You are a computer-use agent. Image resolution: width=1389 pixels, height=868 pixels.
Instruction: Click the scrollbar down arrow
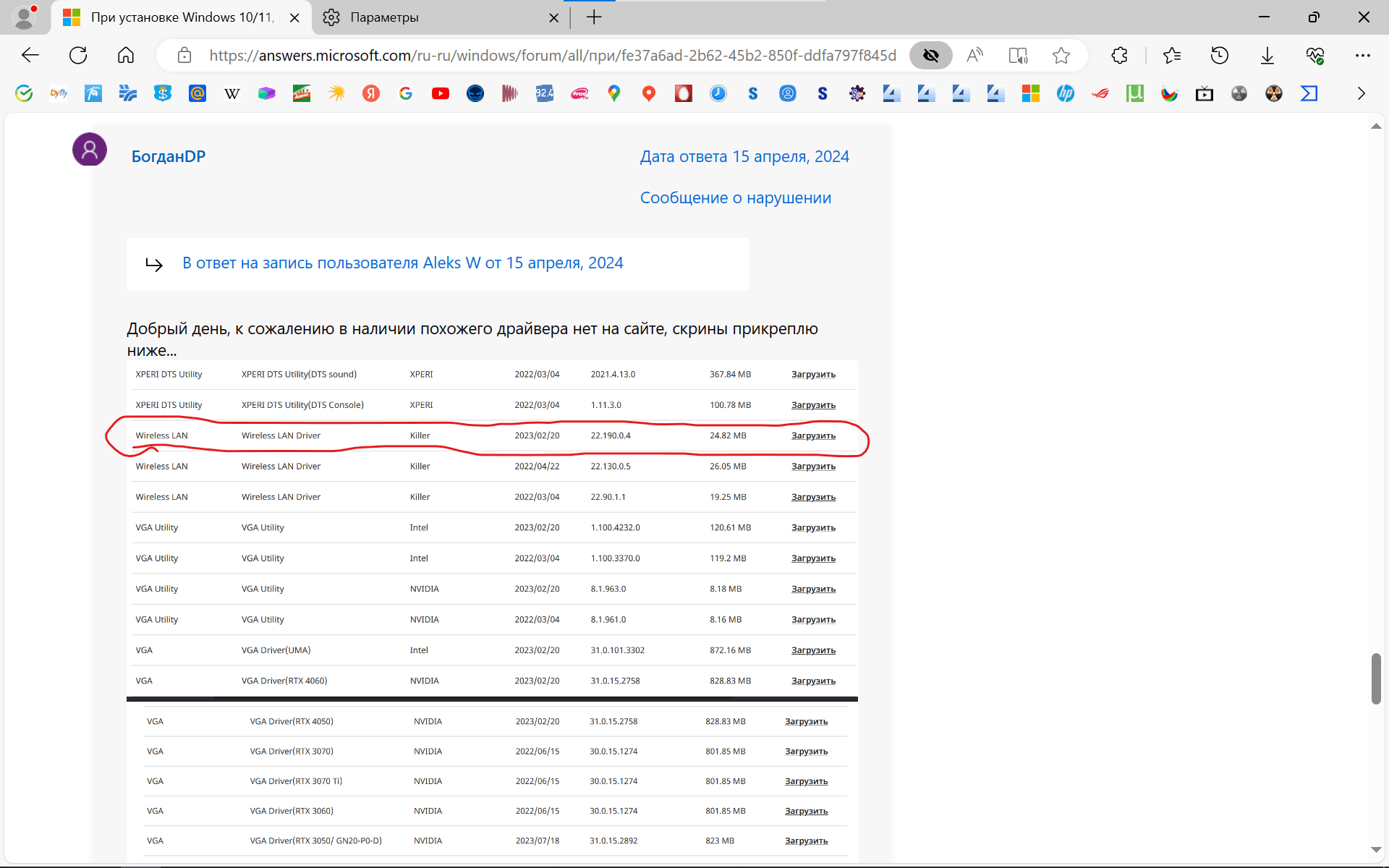click(x=1376, y=850)
